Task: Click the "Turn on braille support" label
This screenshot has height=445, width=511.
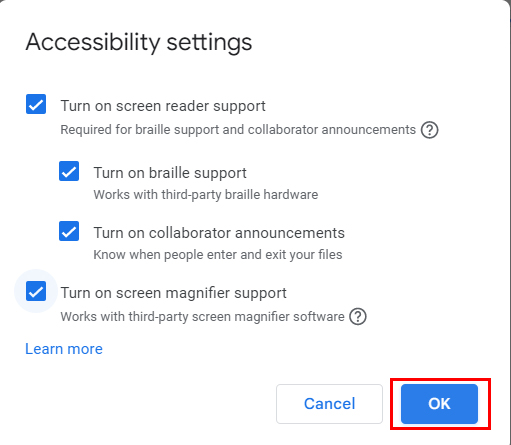Action: pyautogui.click(x=170, y=173)
